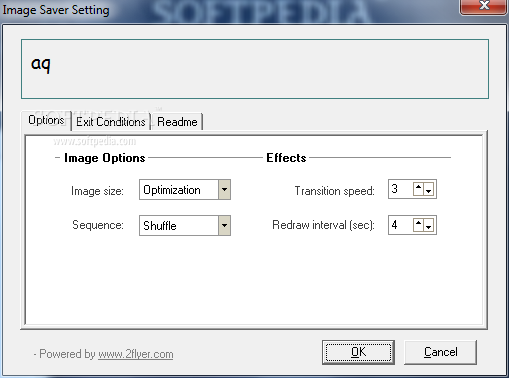
Task: Click the Image Options section heading
Action: (x=105, y=158)
